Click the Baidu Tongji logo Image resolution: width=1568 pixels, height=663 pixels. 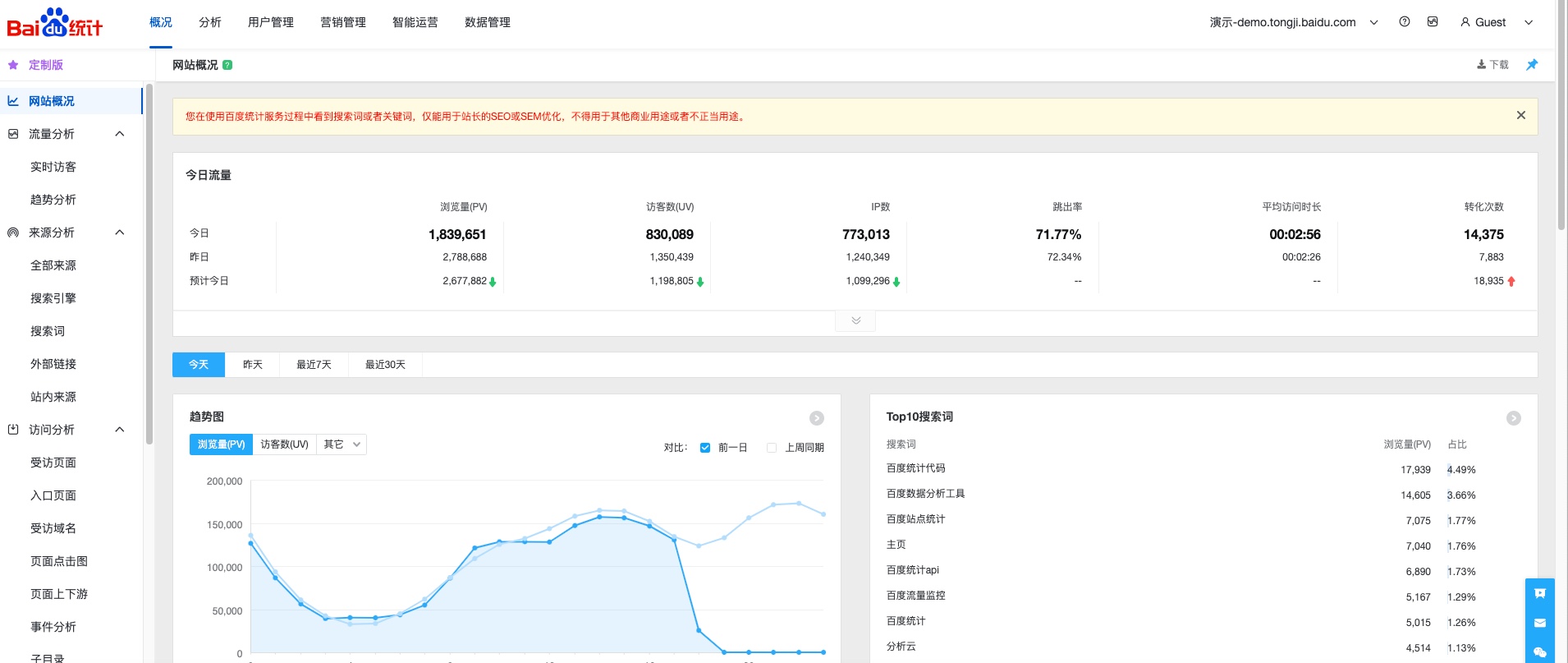click(55, 22)
